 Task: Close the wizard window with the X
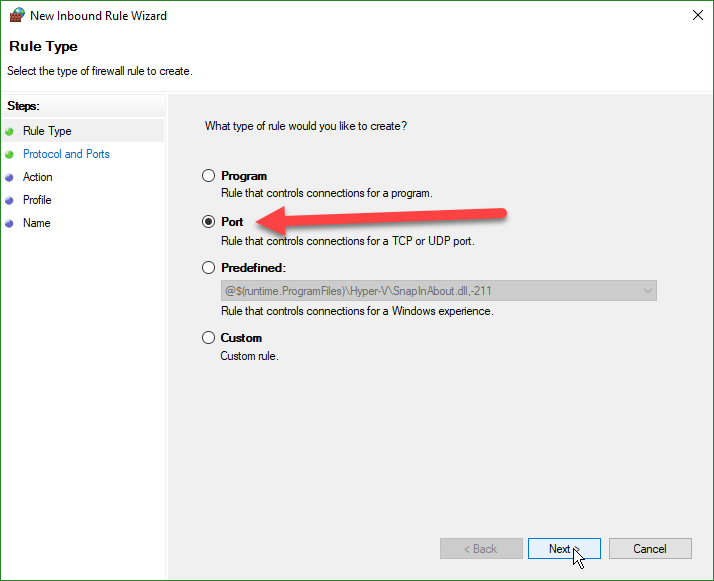(696, 16)
